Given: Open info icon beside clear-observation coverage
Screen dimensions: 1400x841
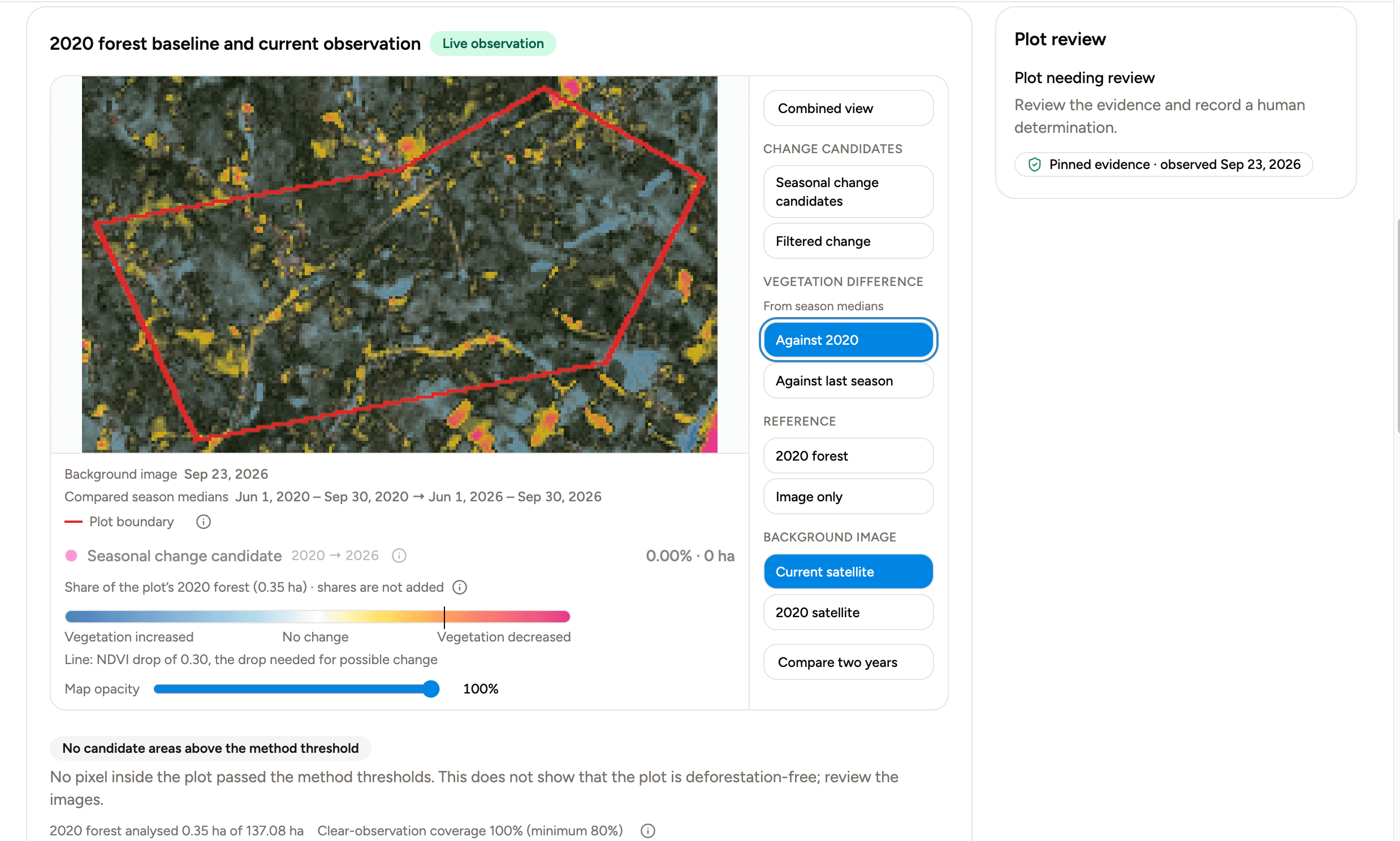Looking at the screenshot, I should click(x=648, y=831).
